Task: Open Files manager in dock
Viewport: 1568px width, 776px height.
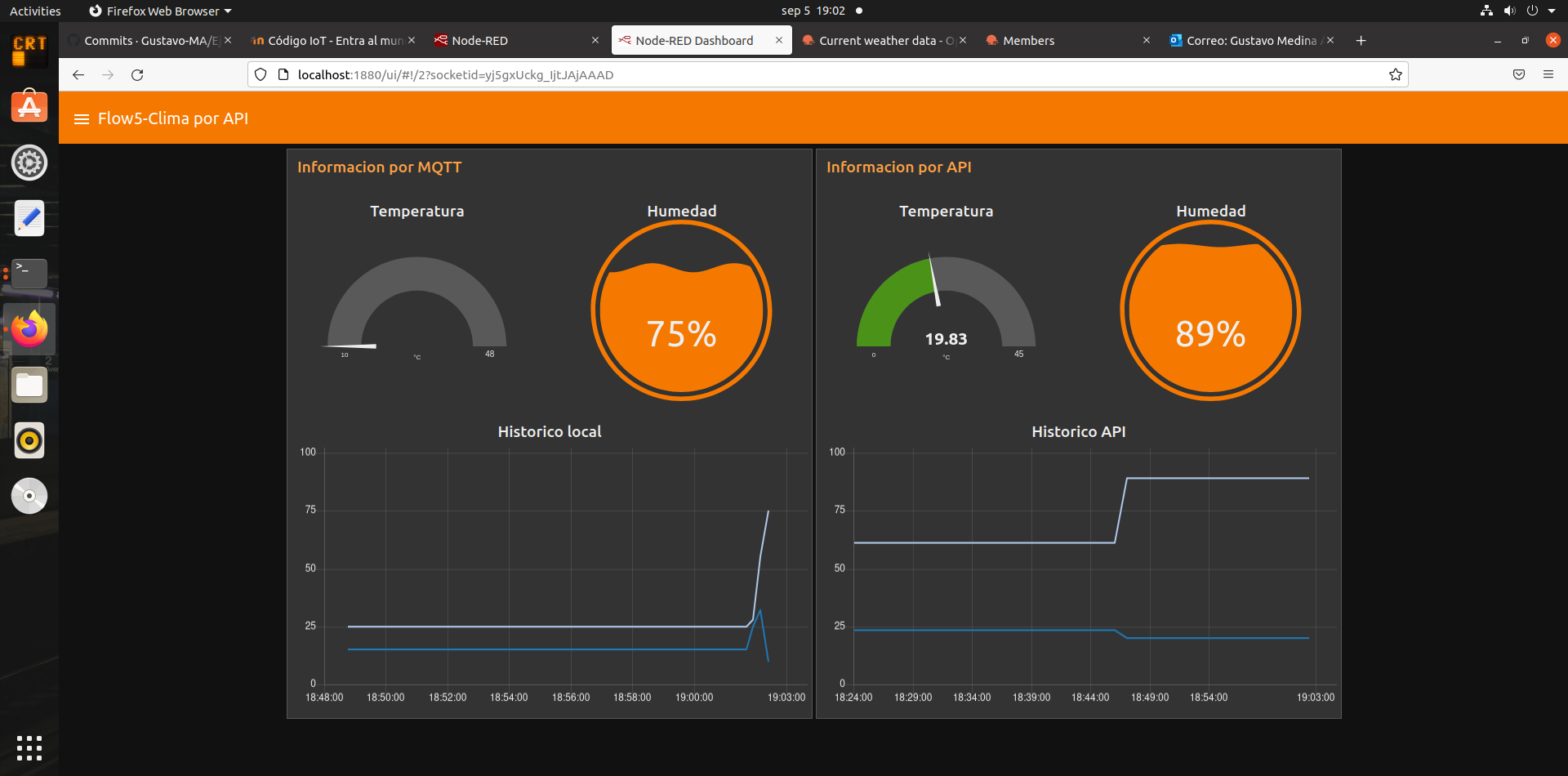Action: (29, 385)
